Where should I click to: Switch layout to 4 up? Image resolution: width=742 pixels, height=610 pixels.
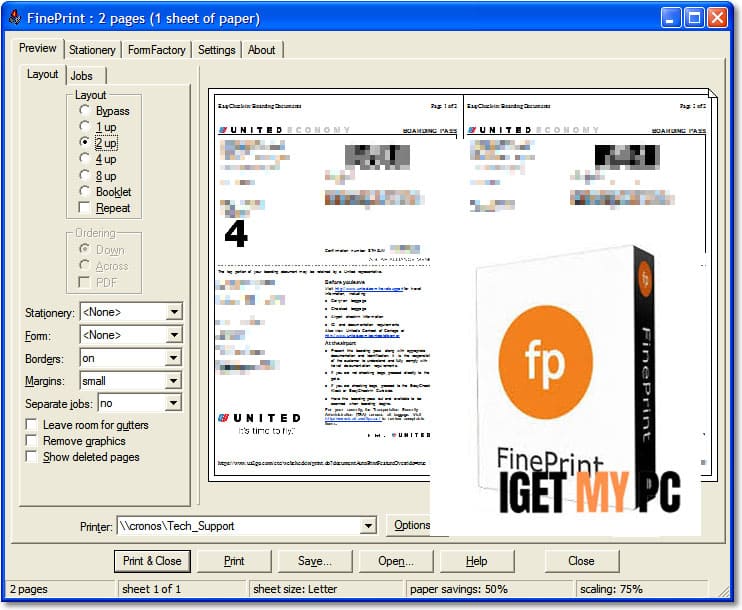85,158
